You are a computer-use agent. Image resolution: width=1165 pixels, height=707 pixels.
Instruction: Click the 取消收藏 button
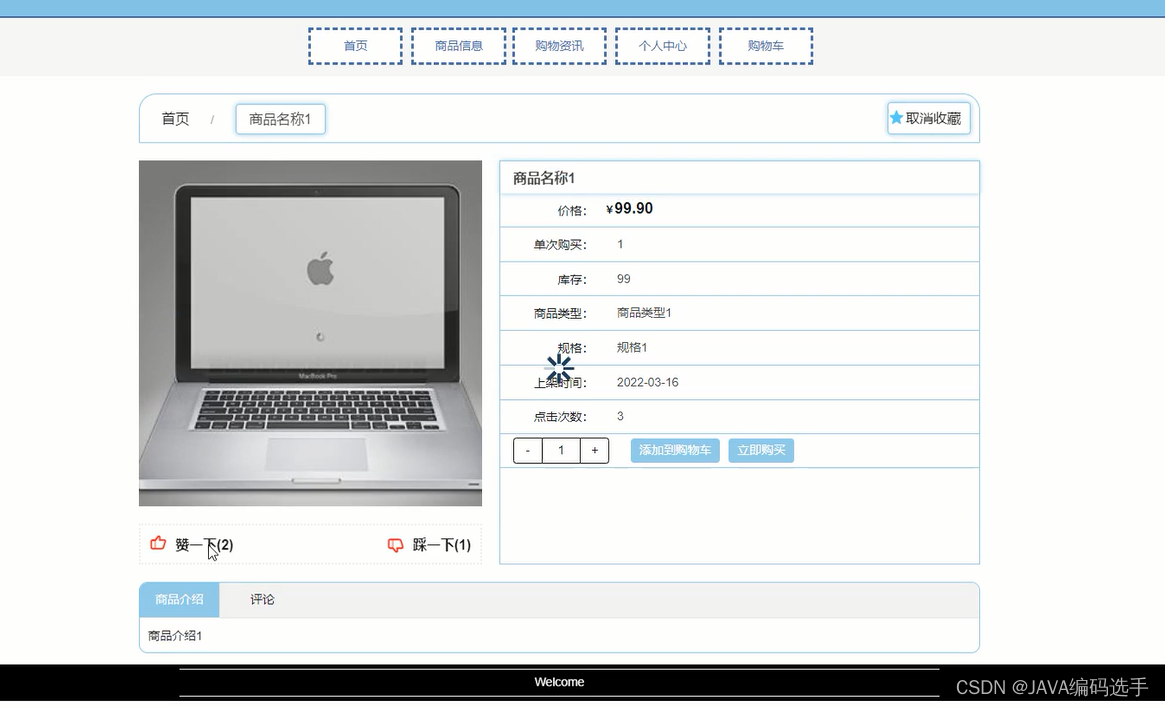tap(929, 118)
